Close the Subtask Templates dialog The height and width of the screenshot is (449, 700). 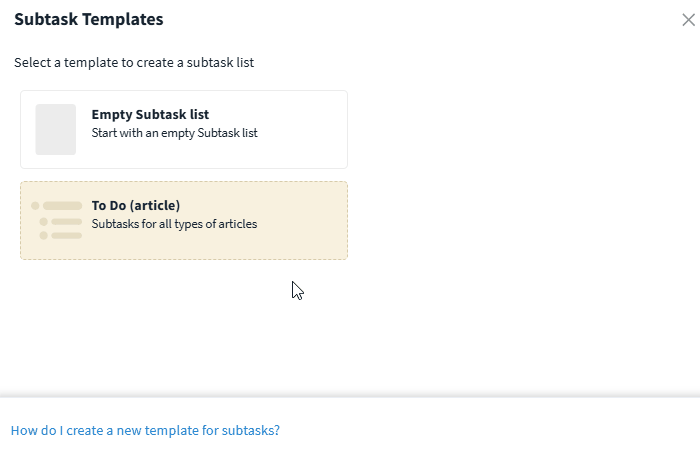688,20
